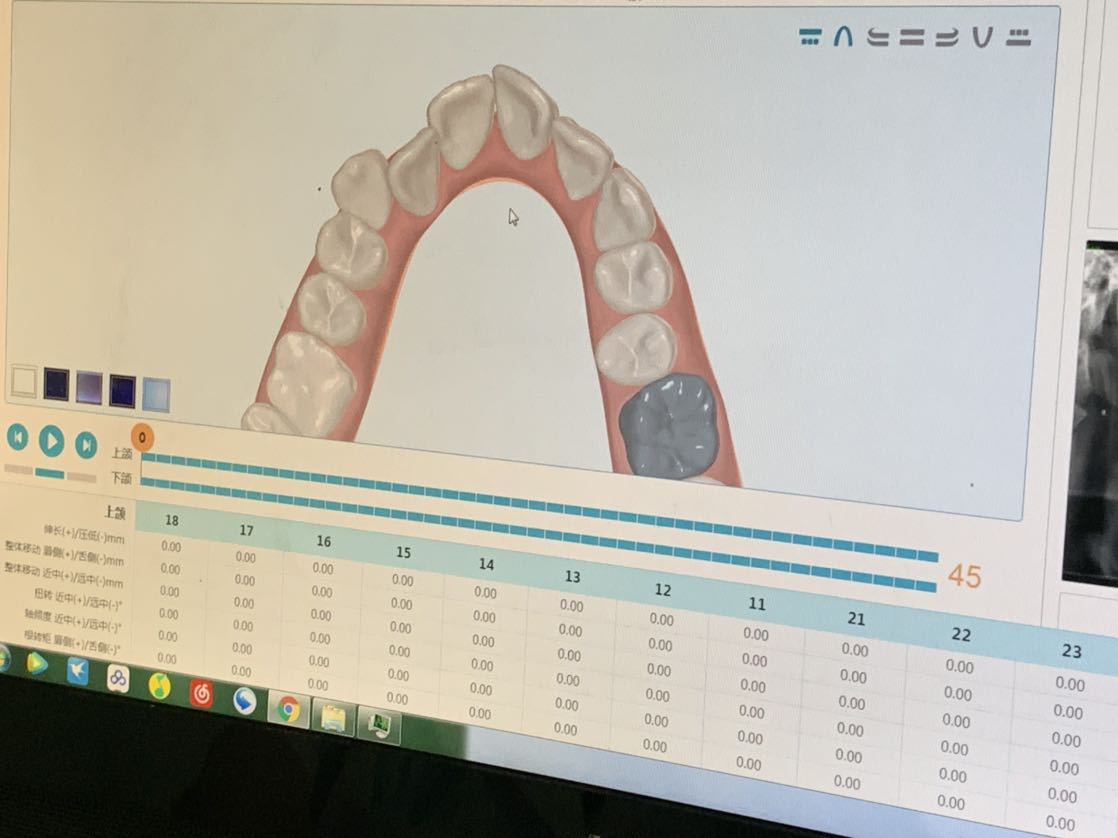Choose the left-curving side jaw view icon

[878, 36]
